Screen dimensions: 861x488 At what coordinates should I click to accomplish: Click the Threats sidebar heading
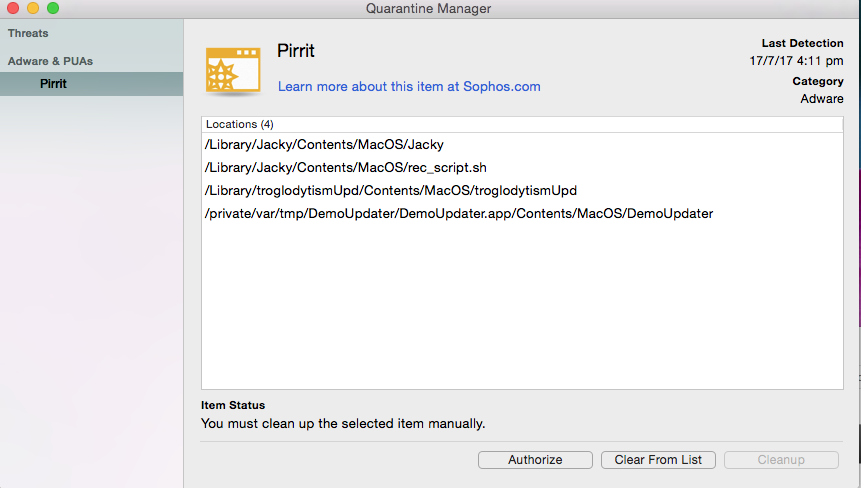[28, 33]
